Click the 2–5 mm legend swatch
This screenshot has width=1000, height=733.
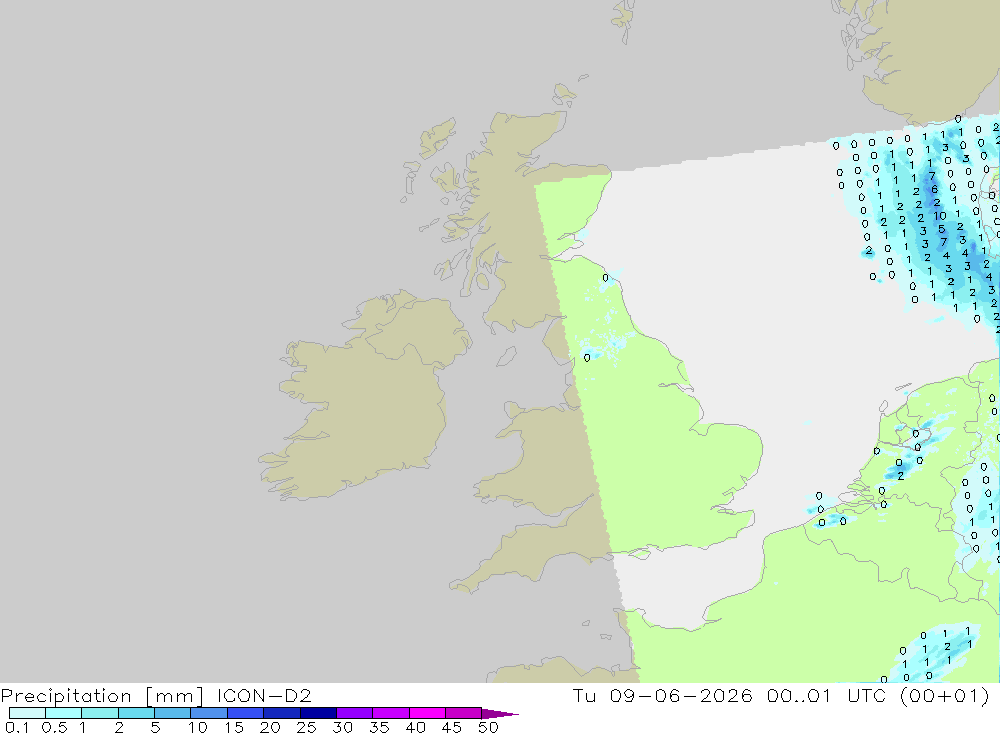tap(136, 713)
